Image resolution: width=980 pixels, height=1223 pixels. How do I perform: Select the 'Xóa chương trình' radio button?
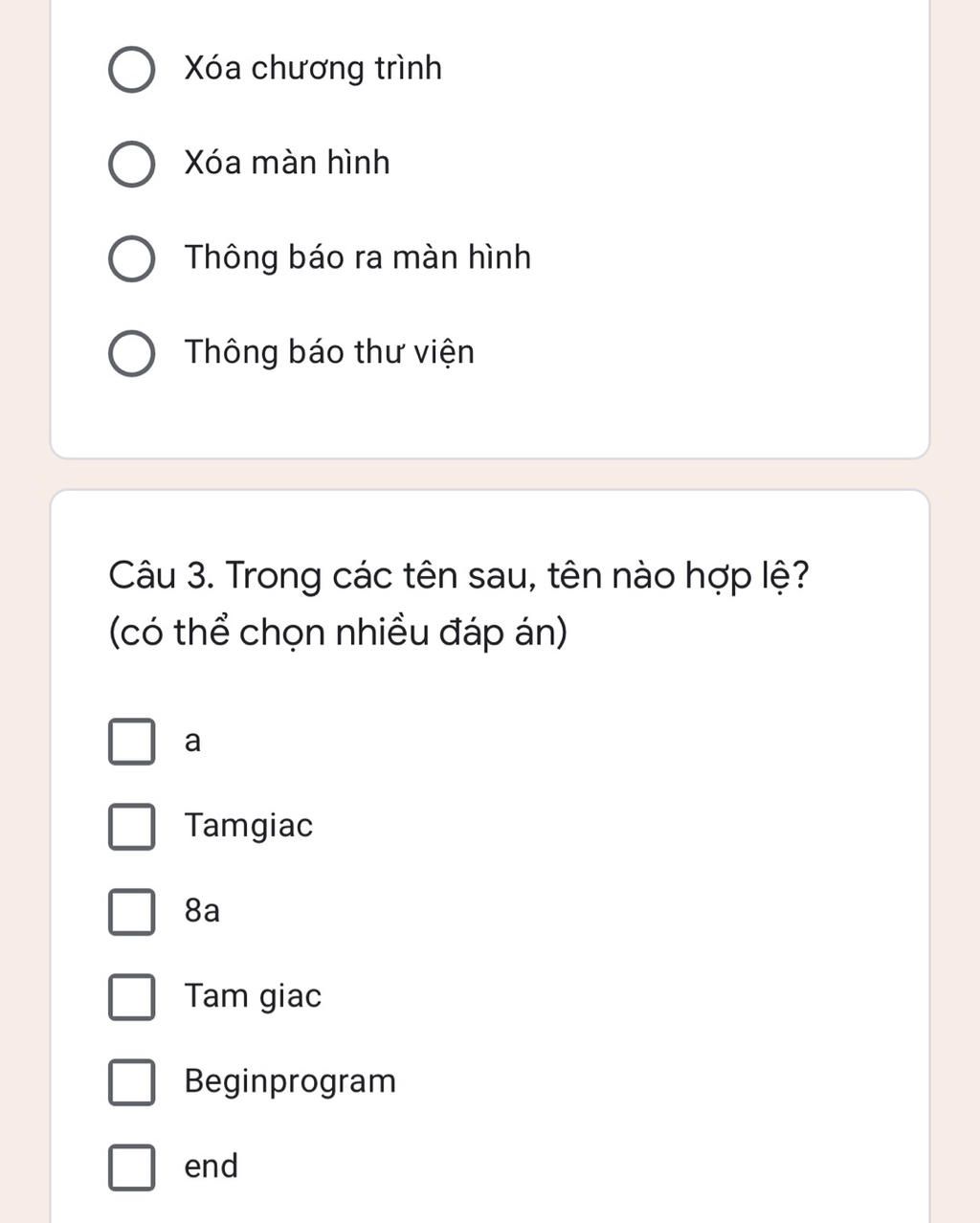point(132,70)
